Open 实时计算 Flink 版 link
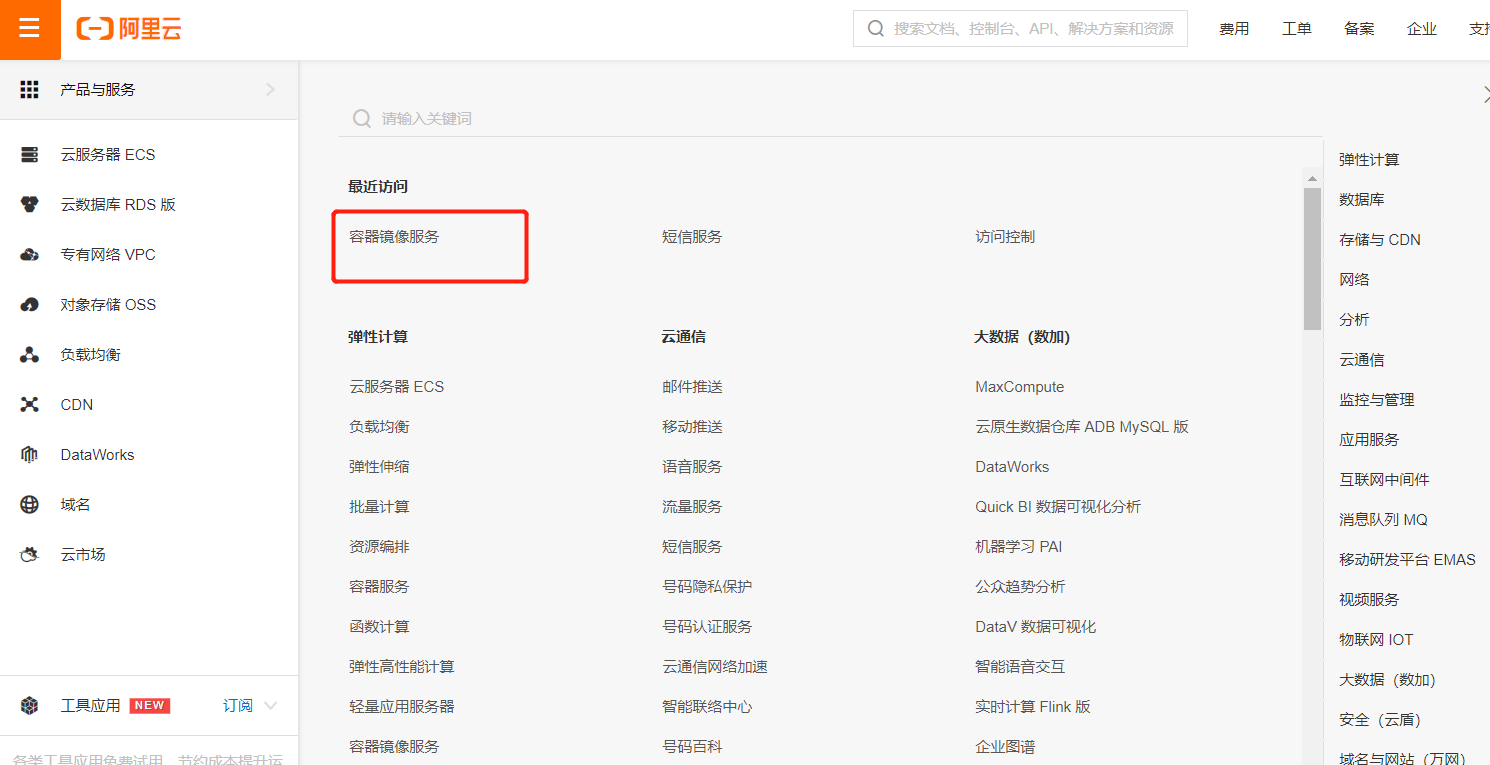This screenshot has width=1490, height=765. click(x=1033, y=707)
